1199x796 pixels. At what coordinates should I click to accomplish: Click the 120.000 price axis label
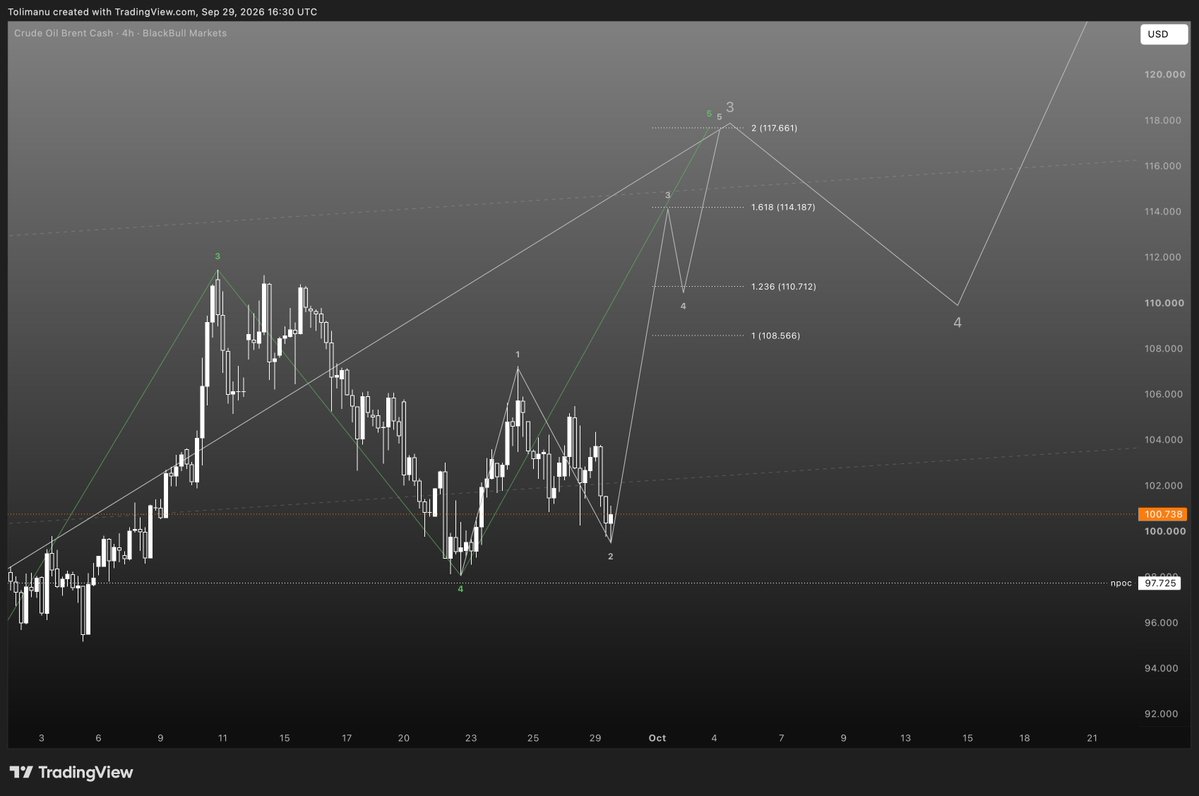[1165, 75]
